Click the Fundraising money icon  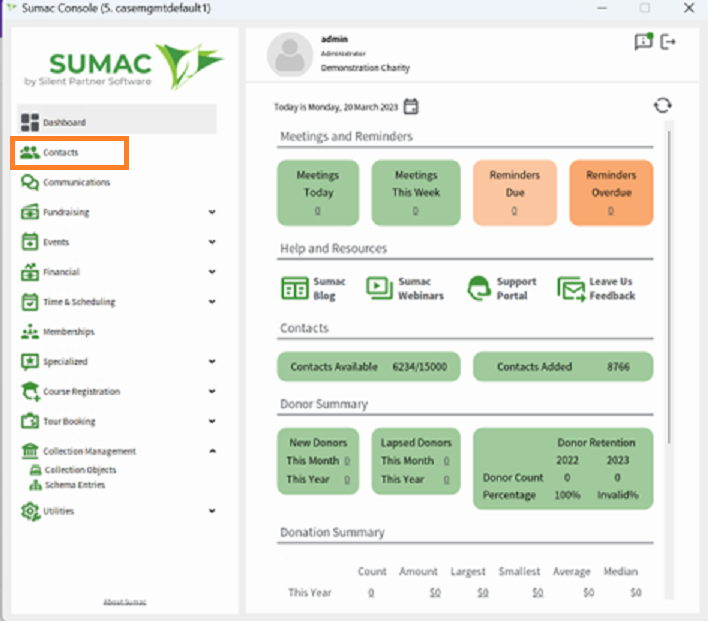30,212
